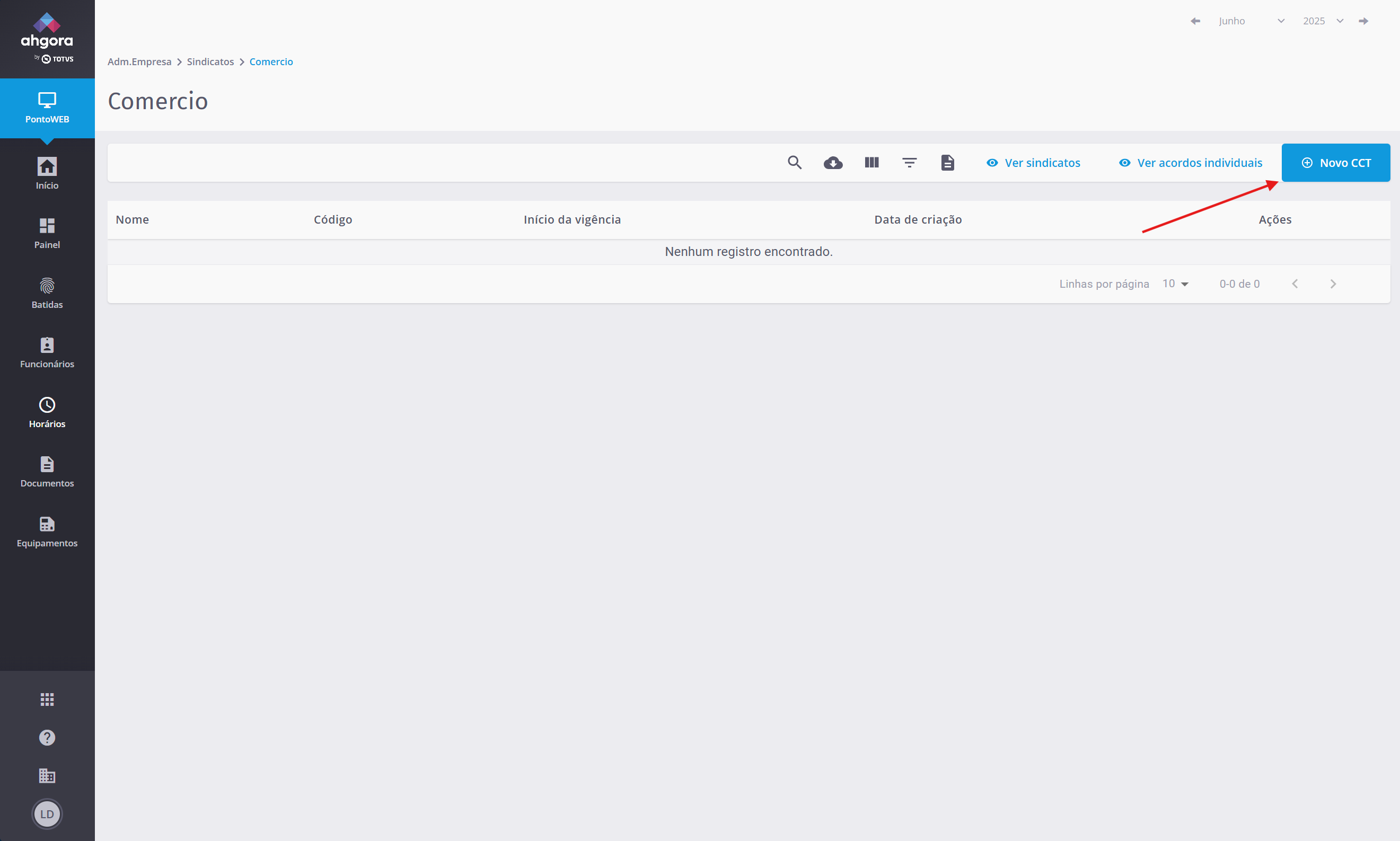1400x841 pixels.
Task: Expand the 2025 year dropdown
Action: (1323, 21)
